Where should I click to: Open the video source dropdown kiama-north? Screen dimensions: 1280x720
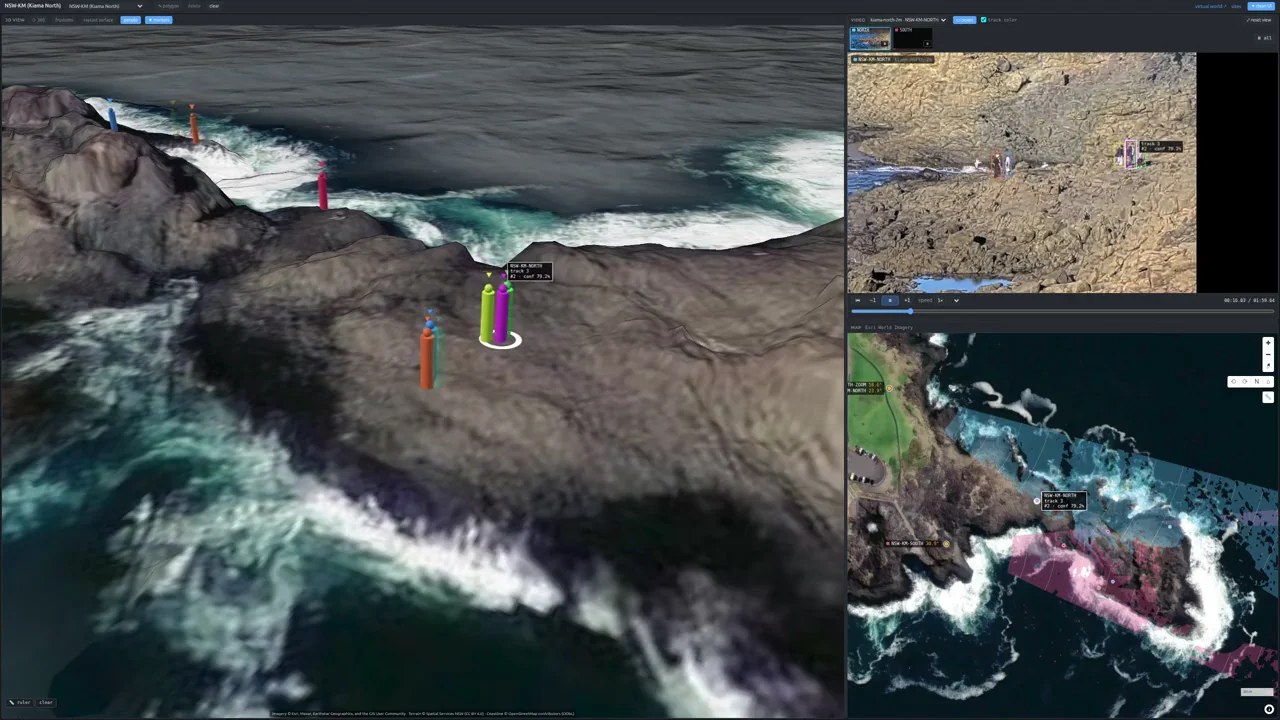coord(908,20)
